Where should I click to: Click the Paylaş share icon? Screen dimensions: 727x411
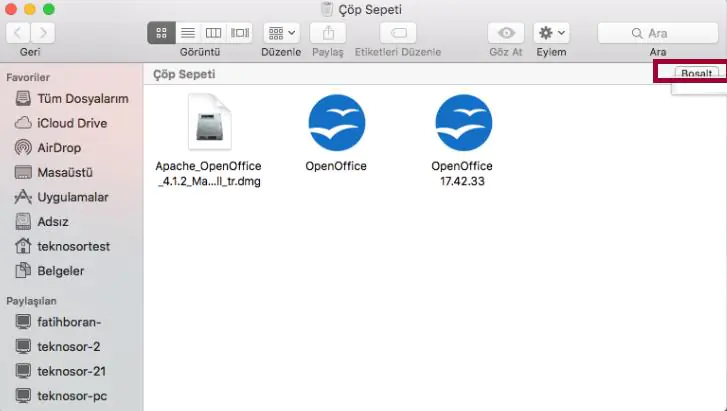click(x=328, y=33)
